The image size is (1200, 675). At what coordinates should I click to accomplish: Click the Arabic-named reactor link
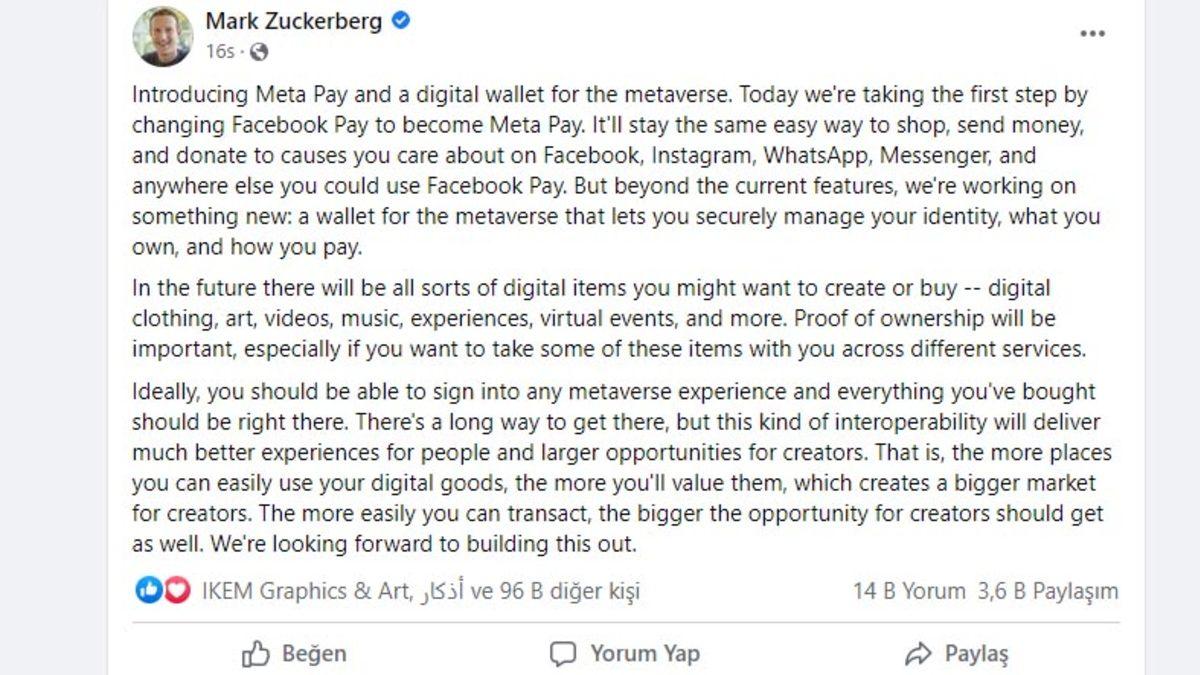[440, 591]
